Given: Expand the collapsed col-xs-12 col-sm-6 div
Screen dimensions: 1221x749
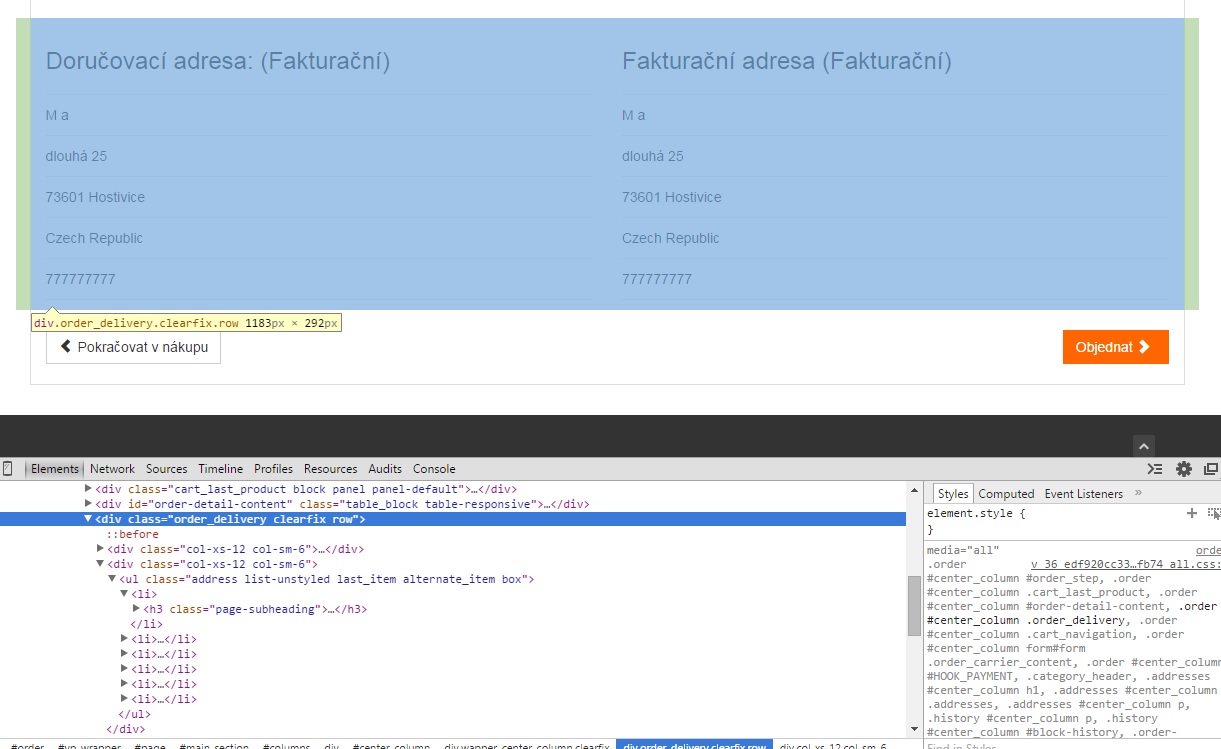Looking at the screenshot, I should pos(100,549).
